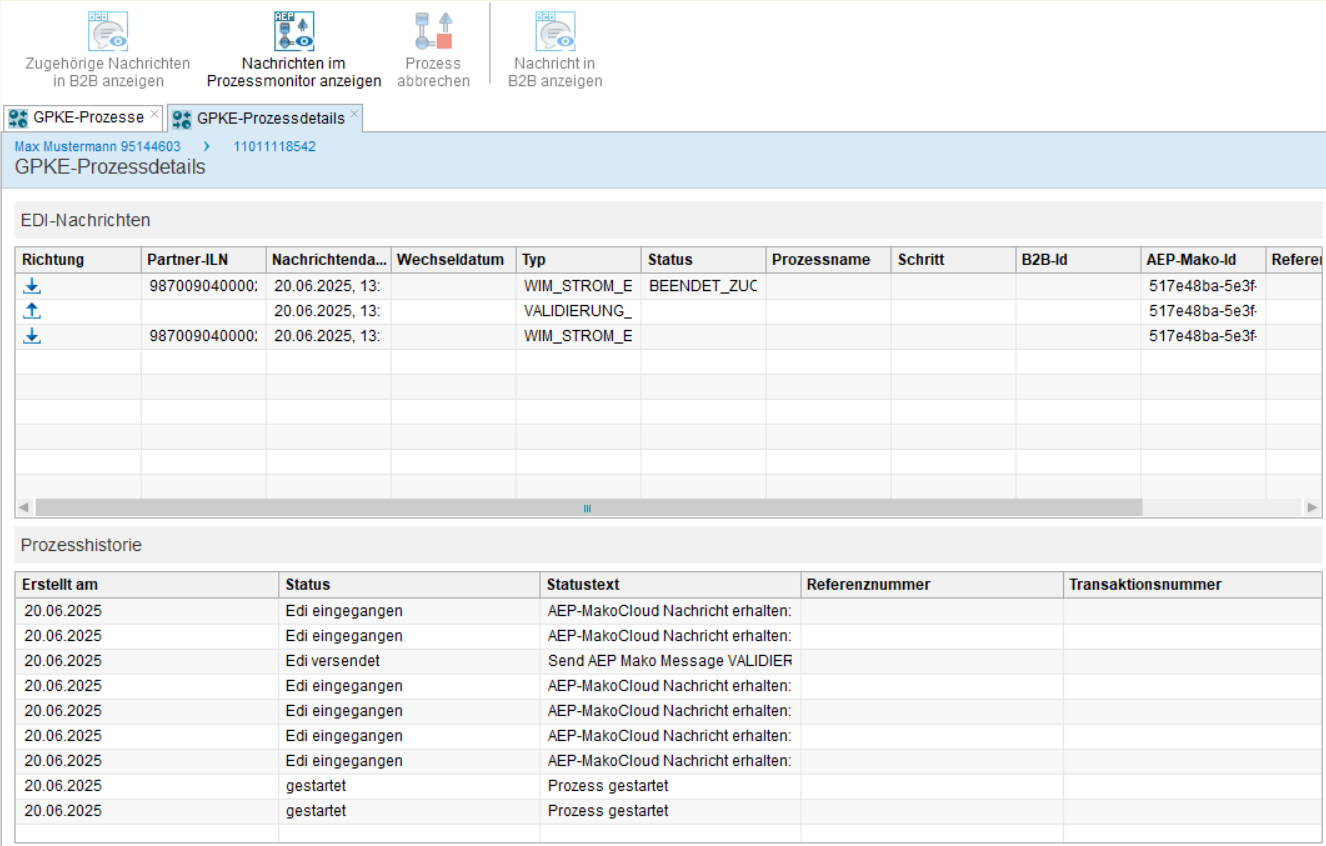The width and height of the screenshot is (1326, 846).
Task: Close the GPKE-Prozesse tab
Action: pos(154,113)
